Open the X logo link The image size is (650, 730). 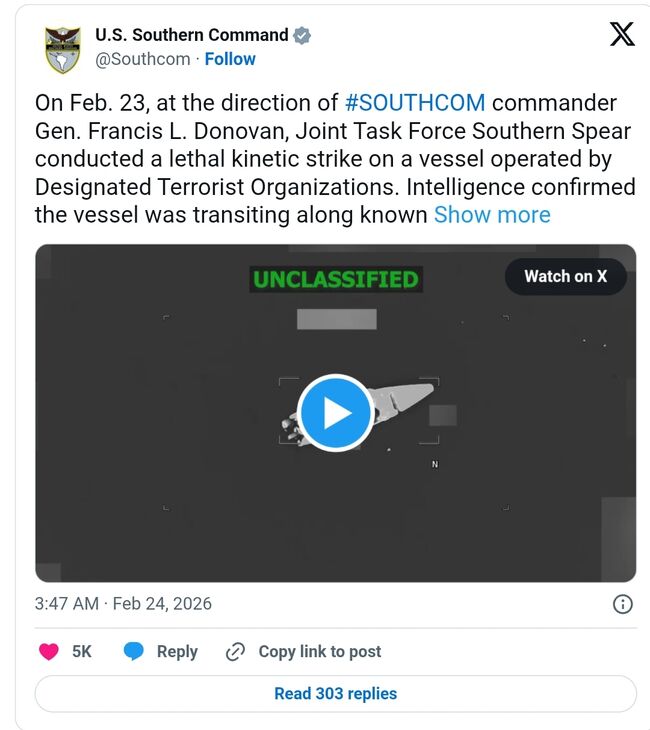pos(621,35)
